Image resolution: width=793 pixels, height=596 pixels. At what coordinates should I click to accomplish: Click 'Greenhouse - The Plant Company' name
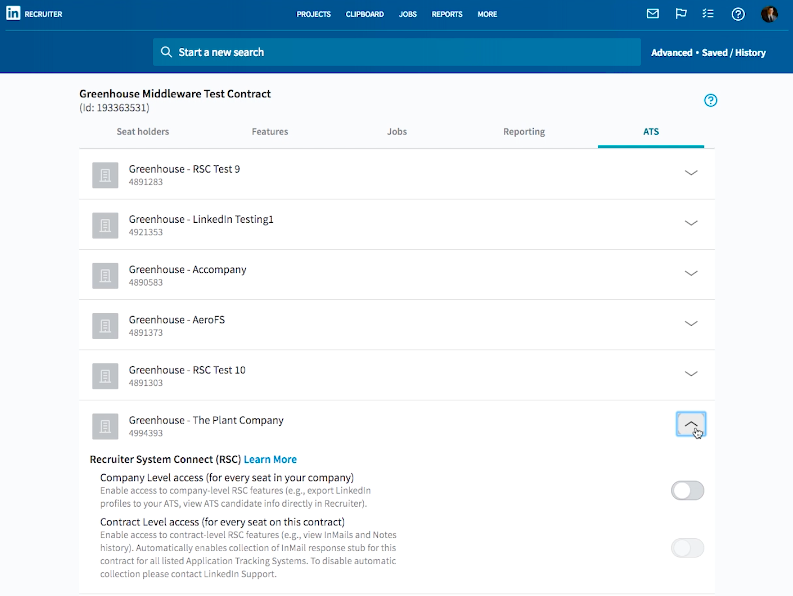click(206, 420)
